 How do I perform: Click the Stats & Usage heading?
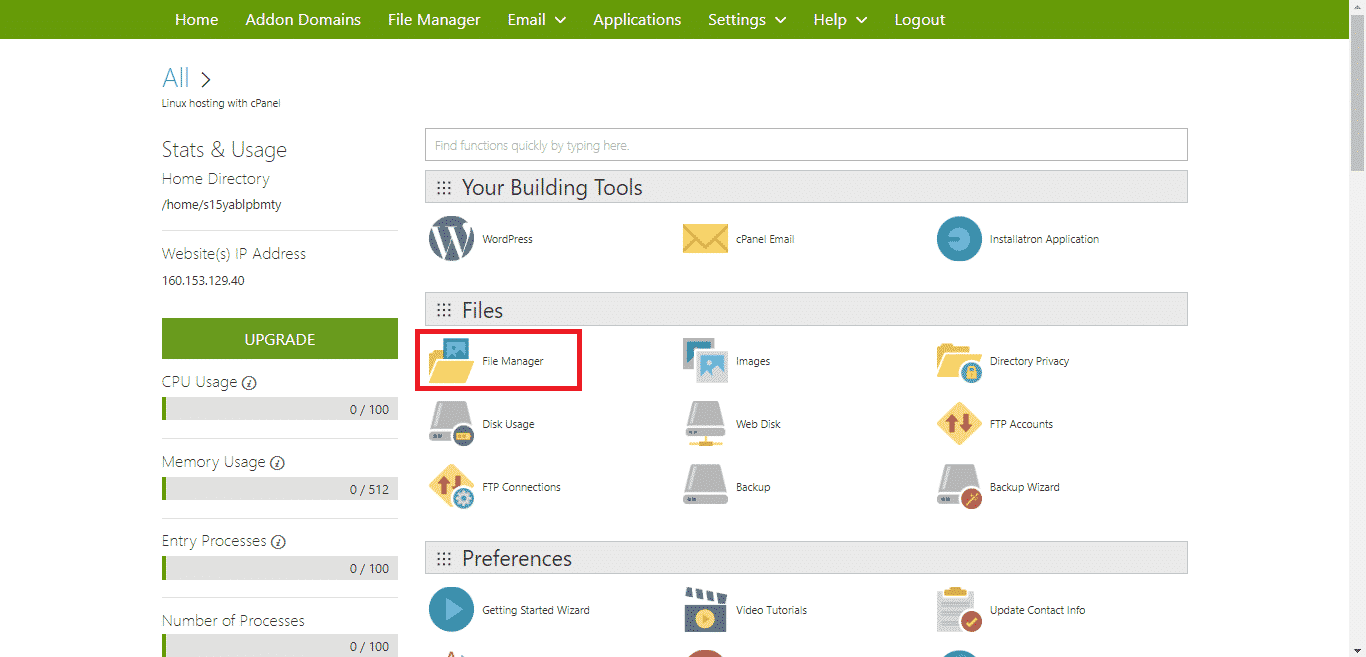tap(224, 150)
